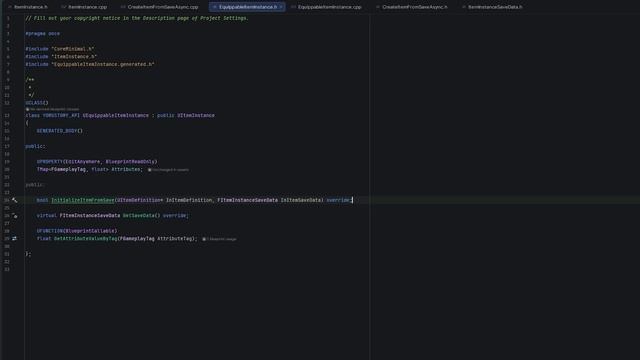Click the override keyword on the InitializeItemFromSave line
This screenshot has height=360, width=640.
338,200
